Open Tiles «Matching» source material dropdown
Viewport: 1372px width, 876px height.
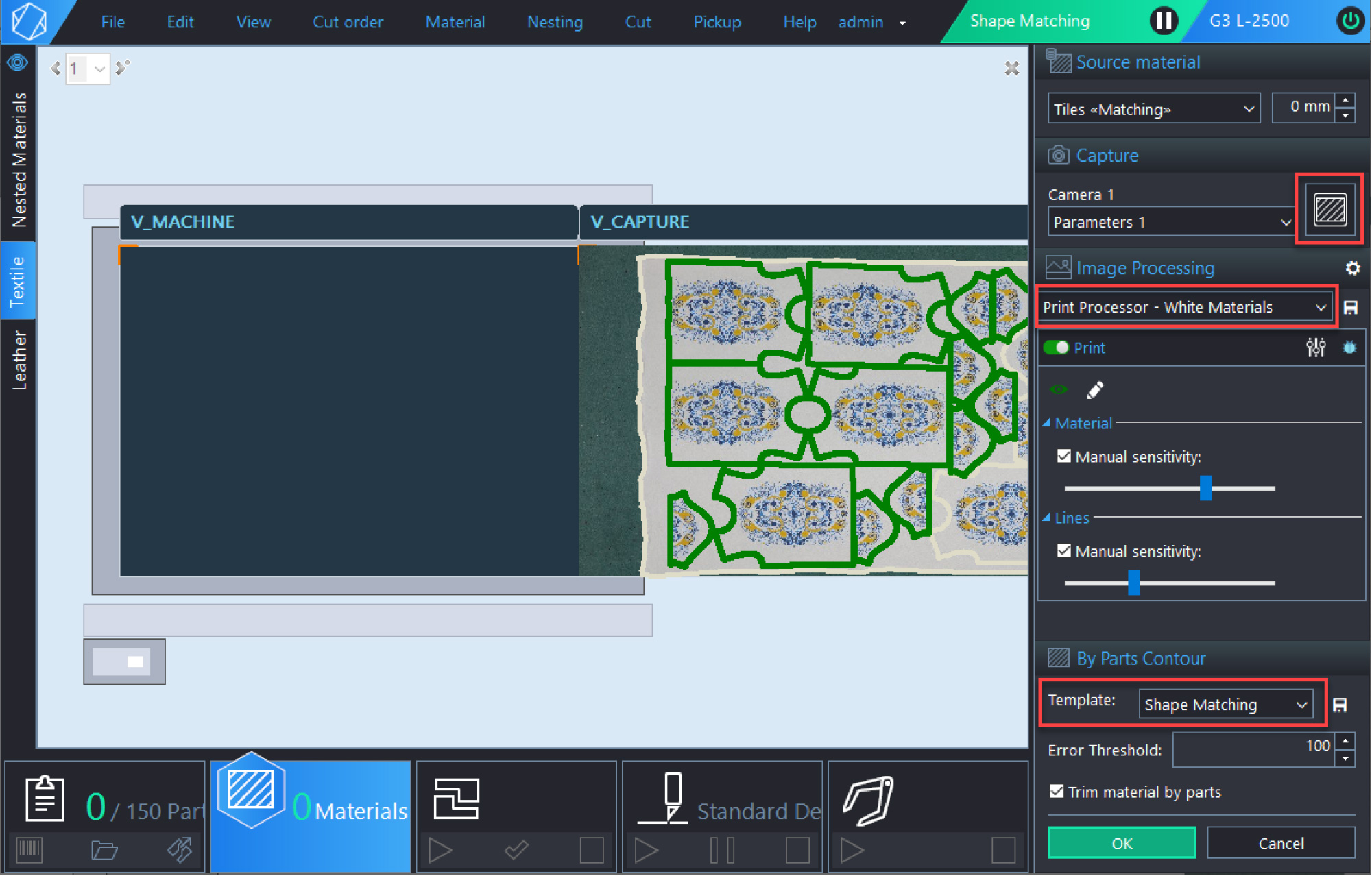coord(1153,109)
